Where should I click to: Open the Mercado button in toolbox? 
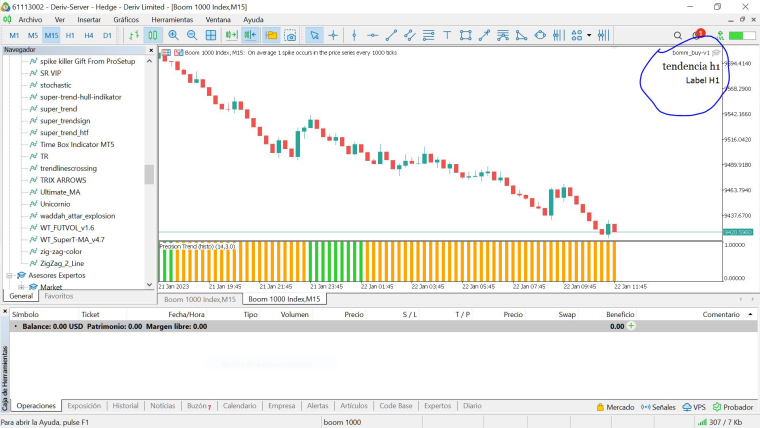click(x=615, y=407)
